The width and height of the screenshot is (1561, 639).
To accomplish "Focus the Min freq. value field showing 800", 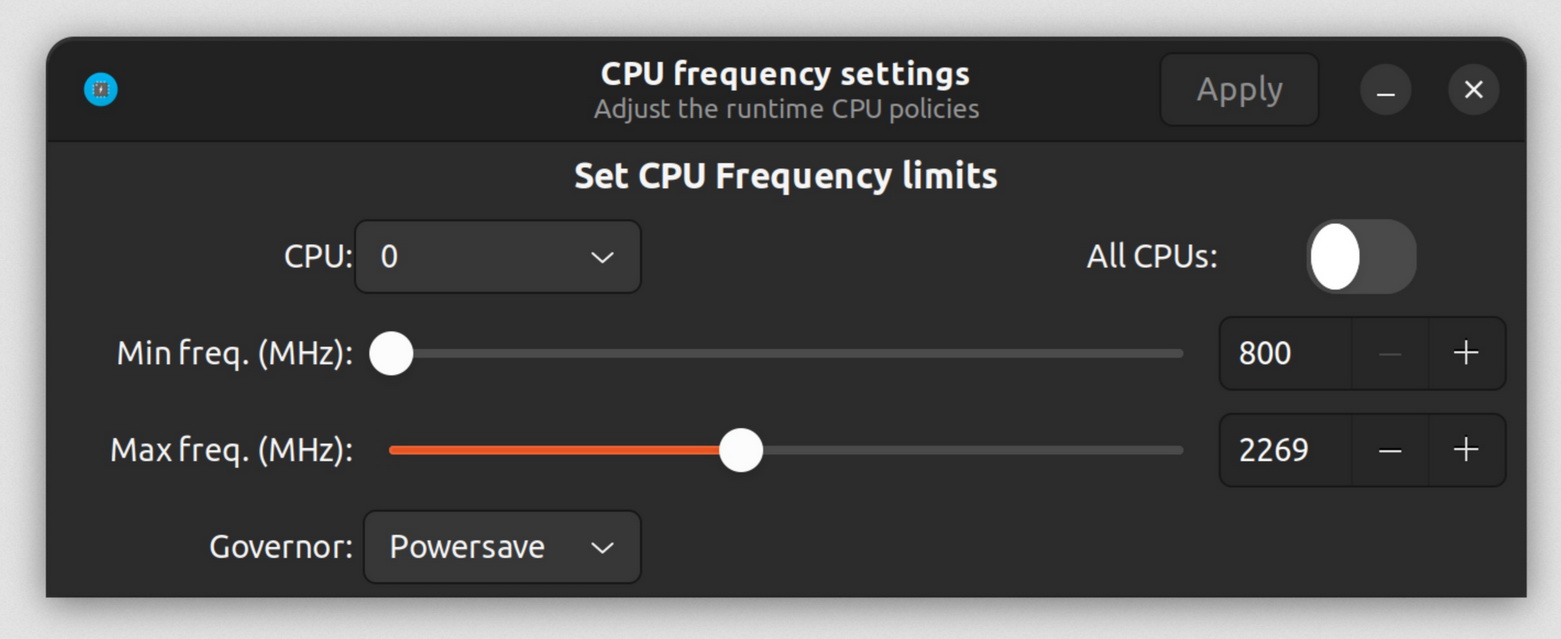I will (1285, 353).
